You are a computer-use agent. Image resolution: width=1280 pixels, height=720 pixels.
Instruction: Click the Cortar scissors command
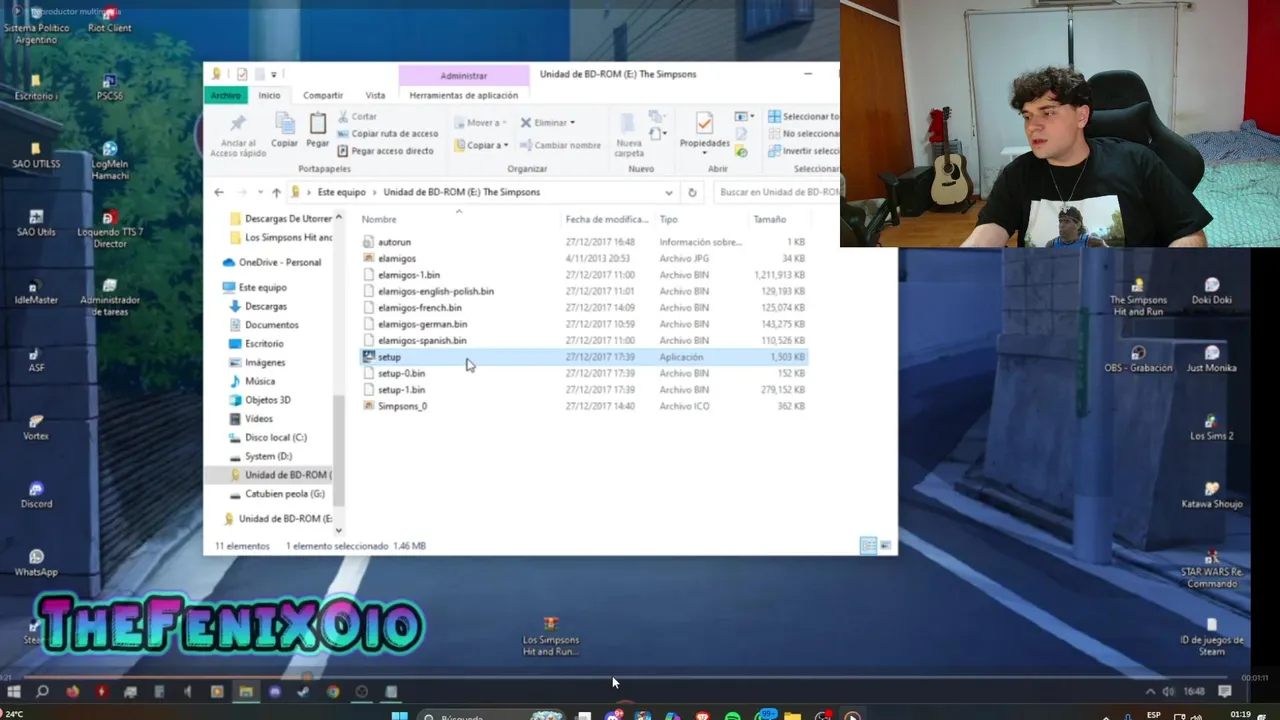tap(357, 117)
